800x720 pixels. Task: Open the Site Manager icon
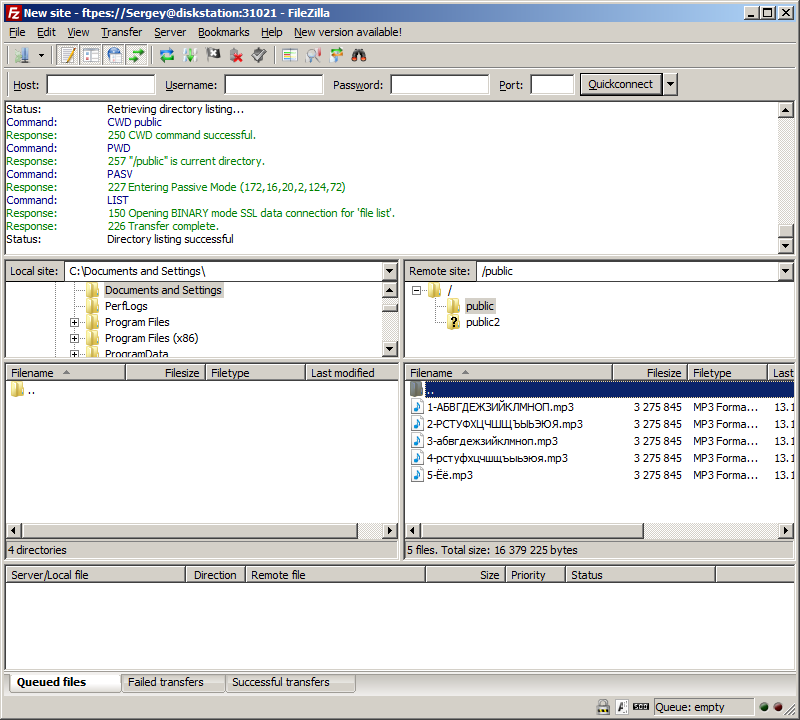(22, 55)
